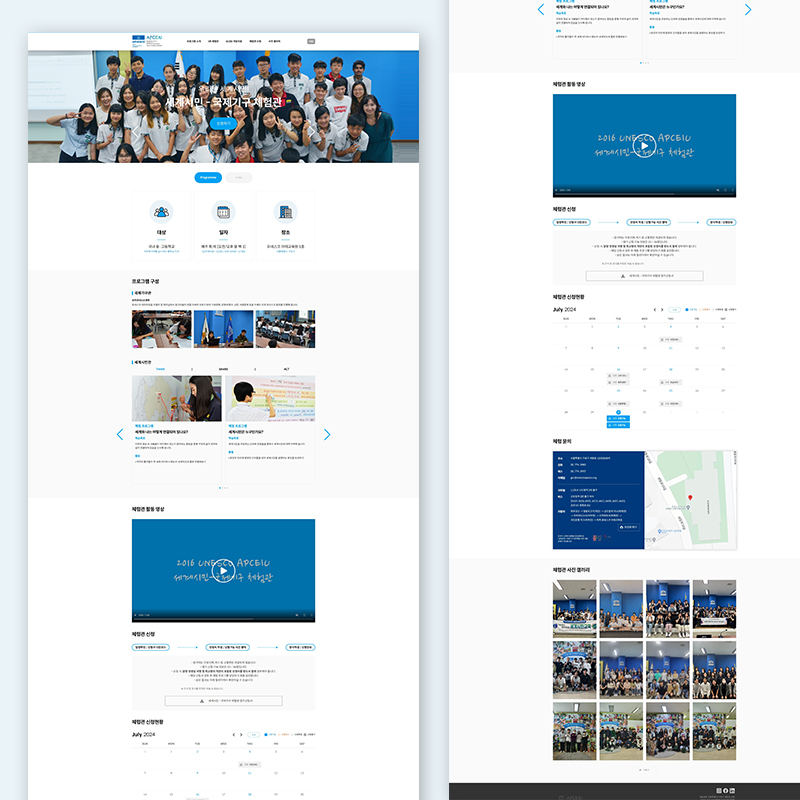Select the blue Programme pill toggle
The width and height of the screenshot is (800, 800).
(208, 177)
